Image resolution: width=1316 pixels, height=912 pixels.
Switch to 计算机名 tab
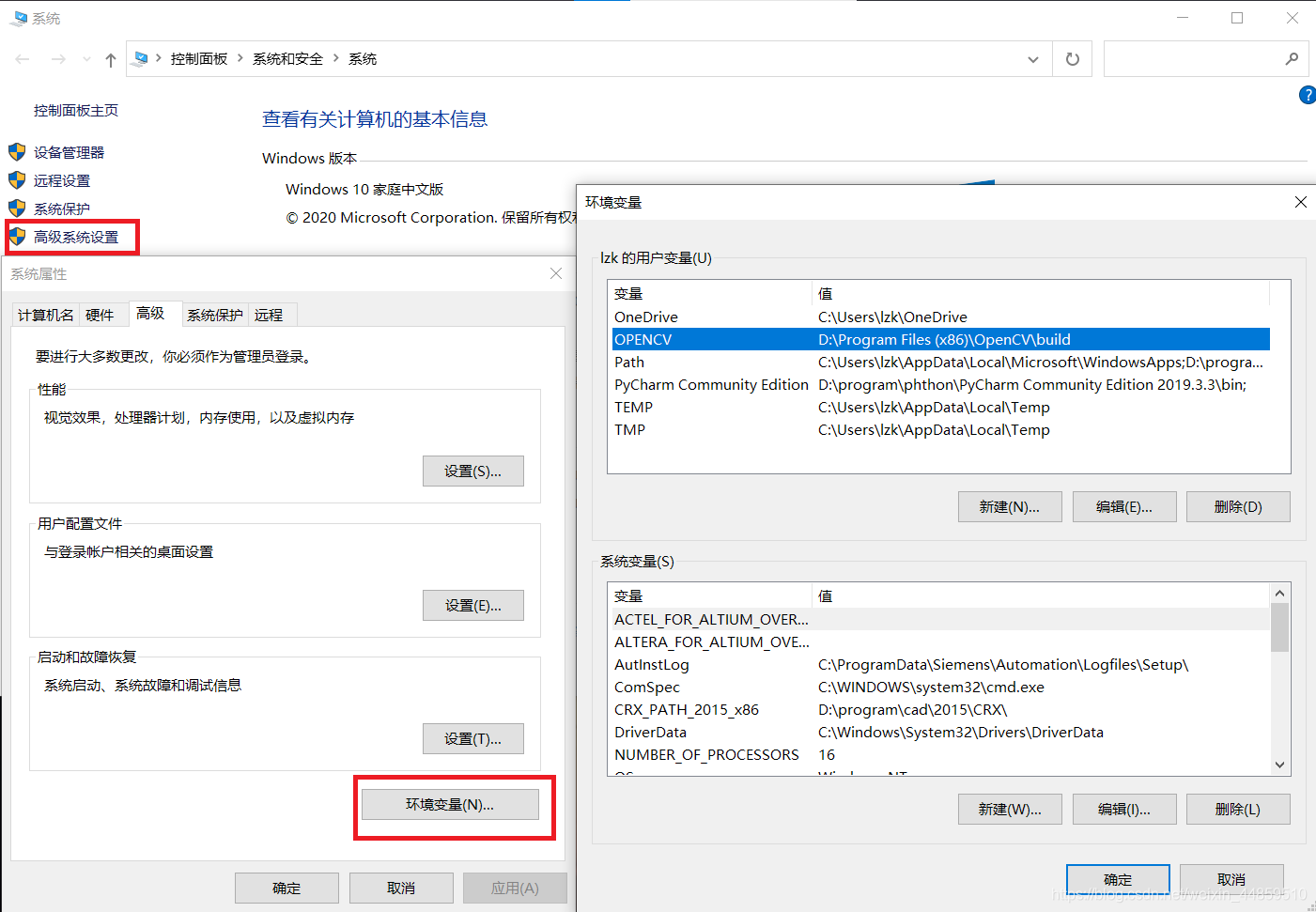point(45,315)
